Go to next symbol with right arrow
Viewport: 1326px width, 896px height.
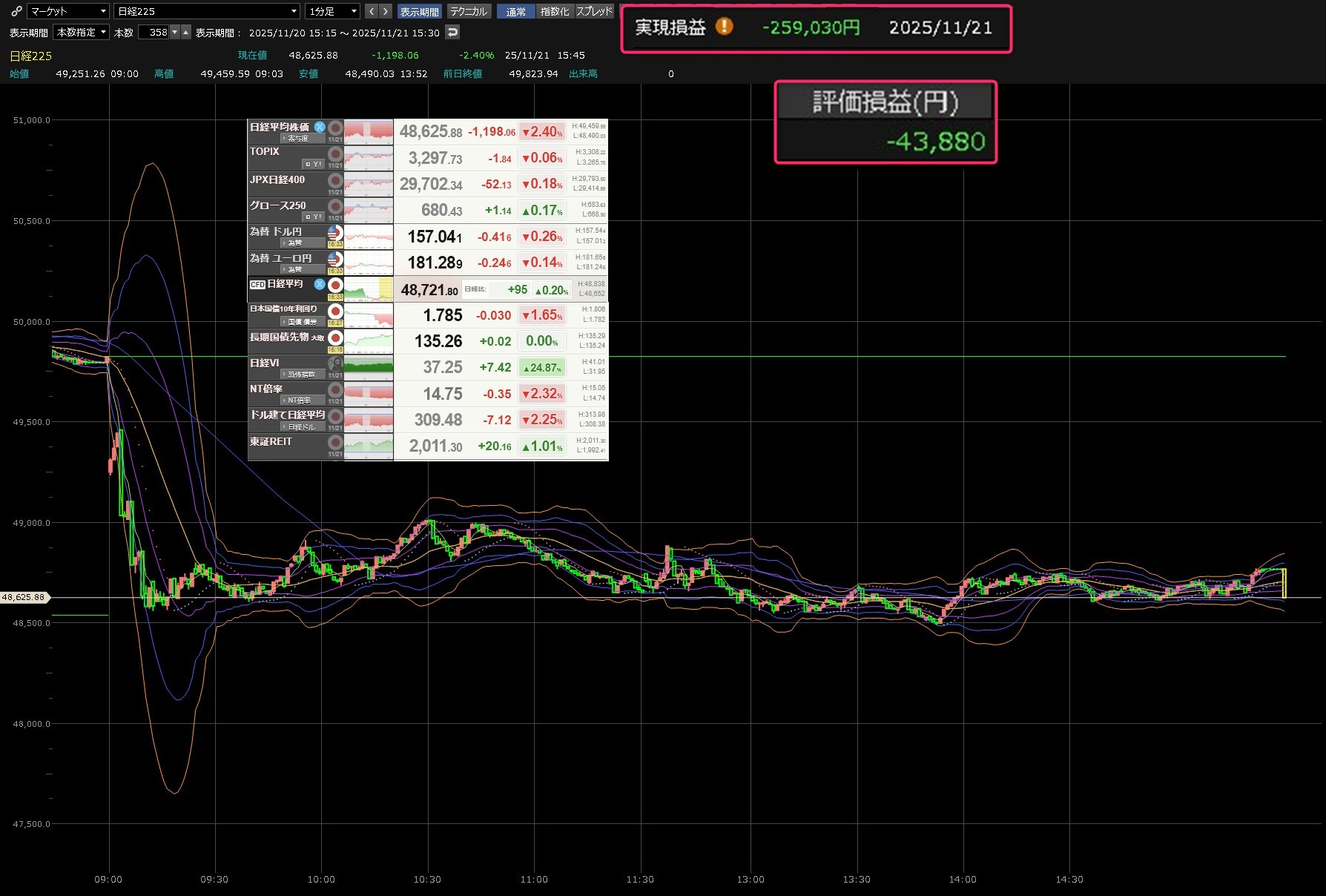click(385, 11)
